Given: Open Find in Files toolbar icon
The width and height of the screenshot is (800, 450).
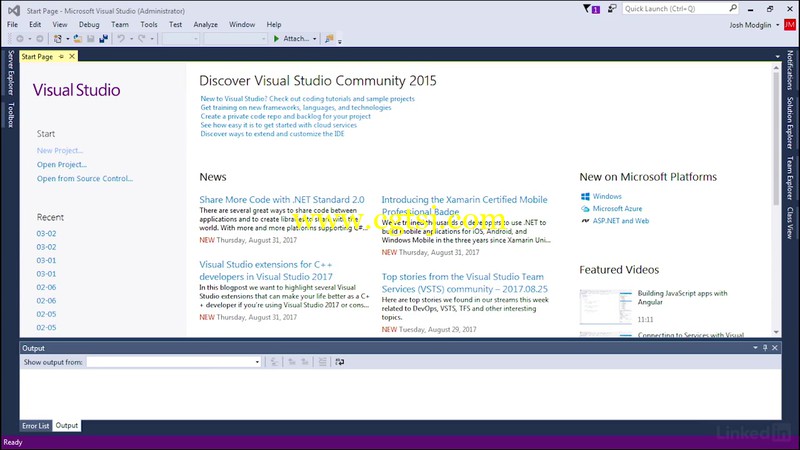Looking at the screenshot, I should coord(329,39).
